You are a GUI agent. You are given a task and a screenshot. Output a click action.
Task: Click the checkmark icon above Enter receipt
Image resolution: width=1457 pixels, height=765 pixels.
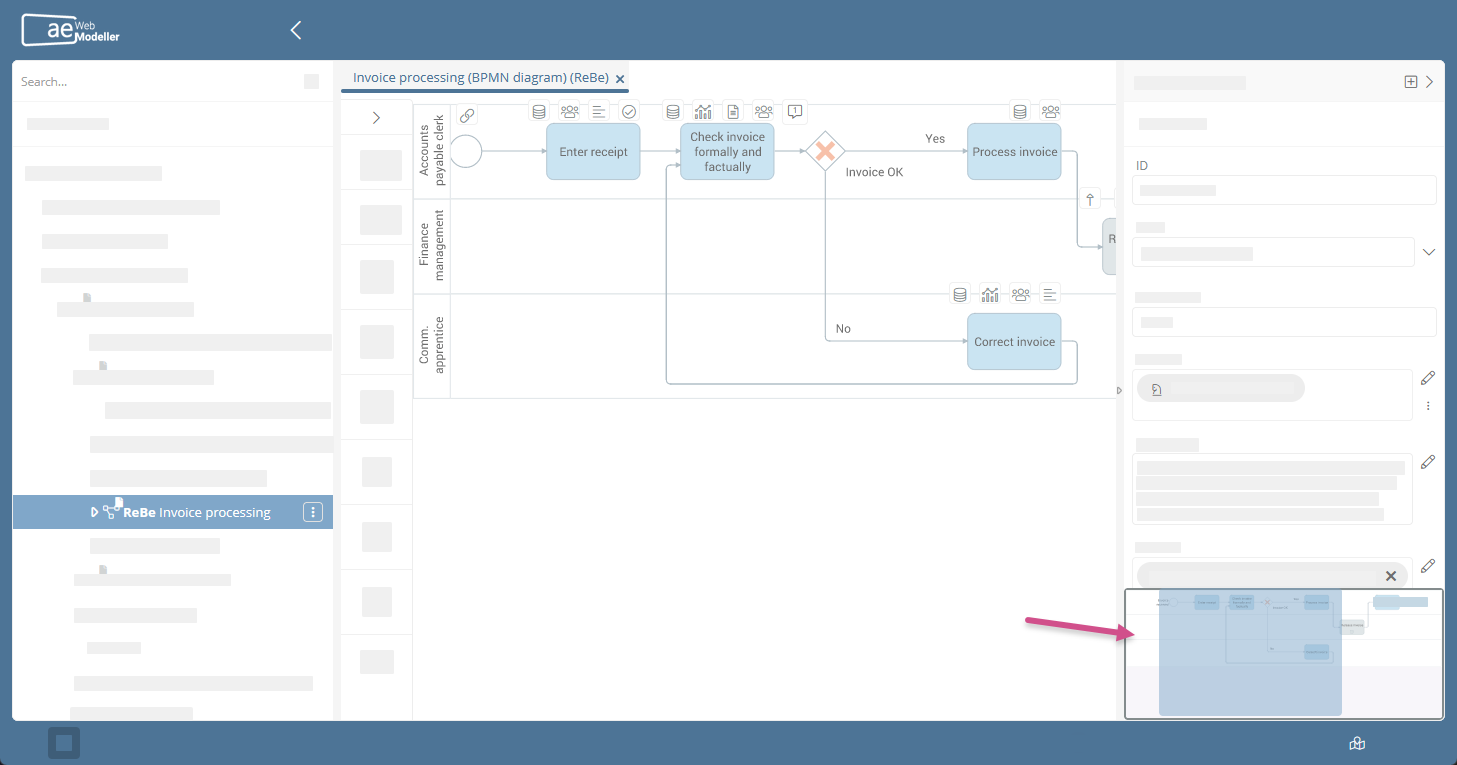click(x=629, y=112)
